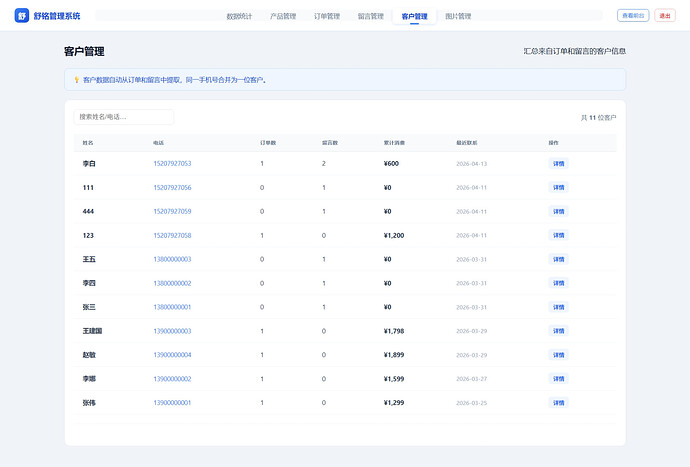This screenshot has width=690, height=467.
Task: Click the 退出 logout button
Action: 664,16
